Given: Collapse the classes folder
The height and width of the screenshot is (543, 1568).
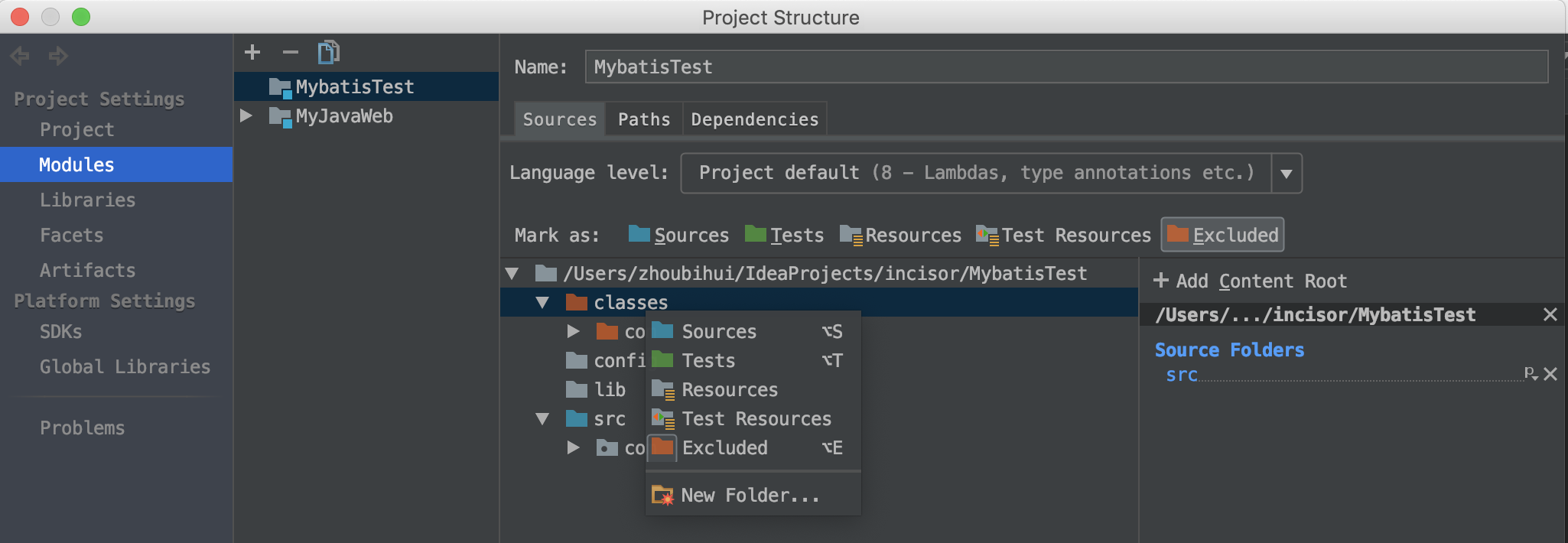Looking at the screenshot, I should click(542, 302).
